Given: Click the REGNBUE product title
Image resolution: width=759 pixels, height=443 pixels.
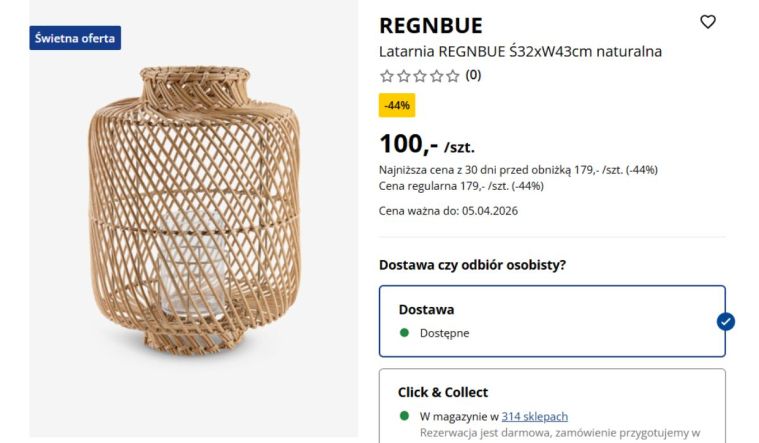Looking at the screenshot, I should [431, 25].
